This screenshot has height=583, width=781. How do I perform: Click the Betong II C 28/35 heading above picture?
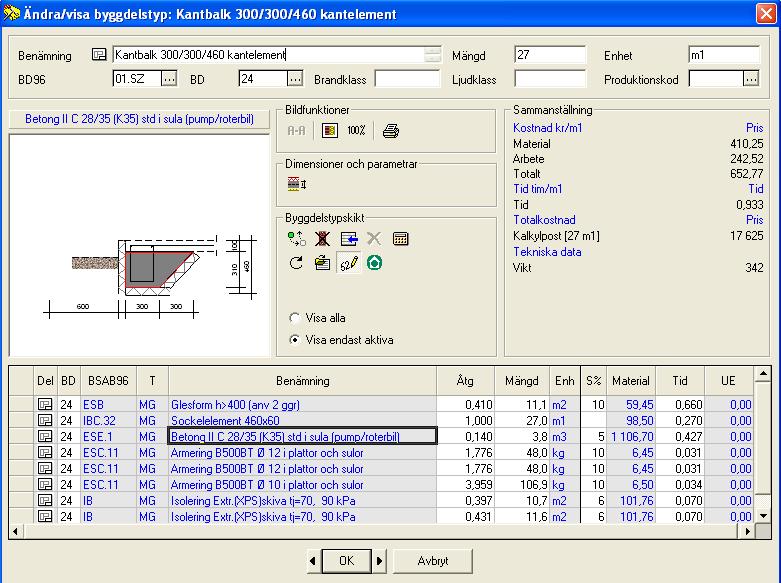pyautogui.click(x=139, y=119)
